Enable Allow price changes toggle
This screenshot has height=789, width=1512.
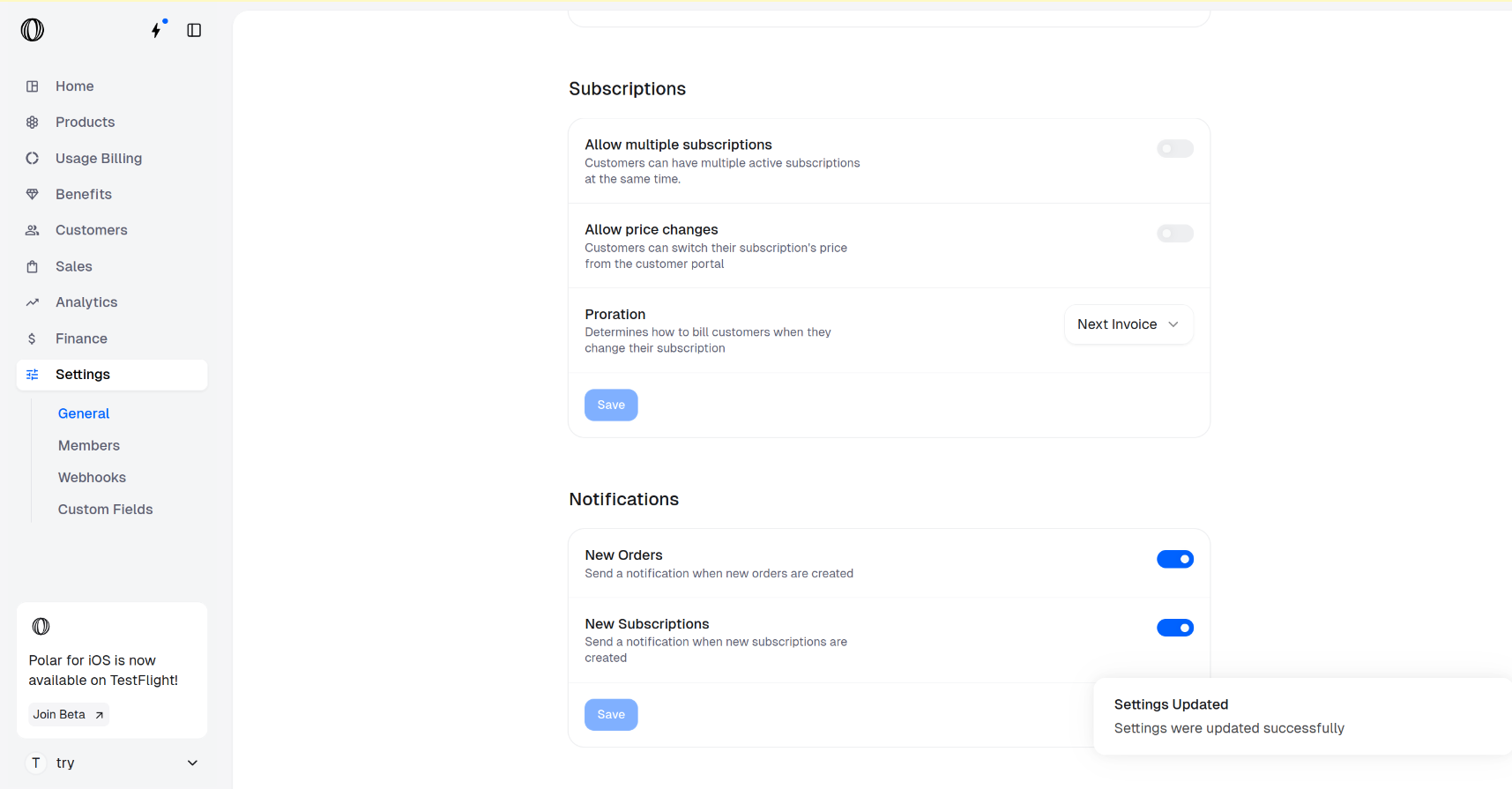click(1174, 234)
